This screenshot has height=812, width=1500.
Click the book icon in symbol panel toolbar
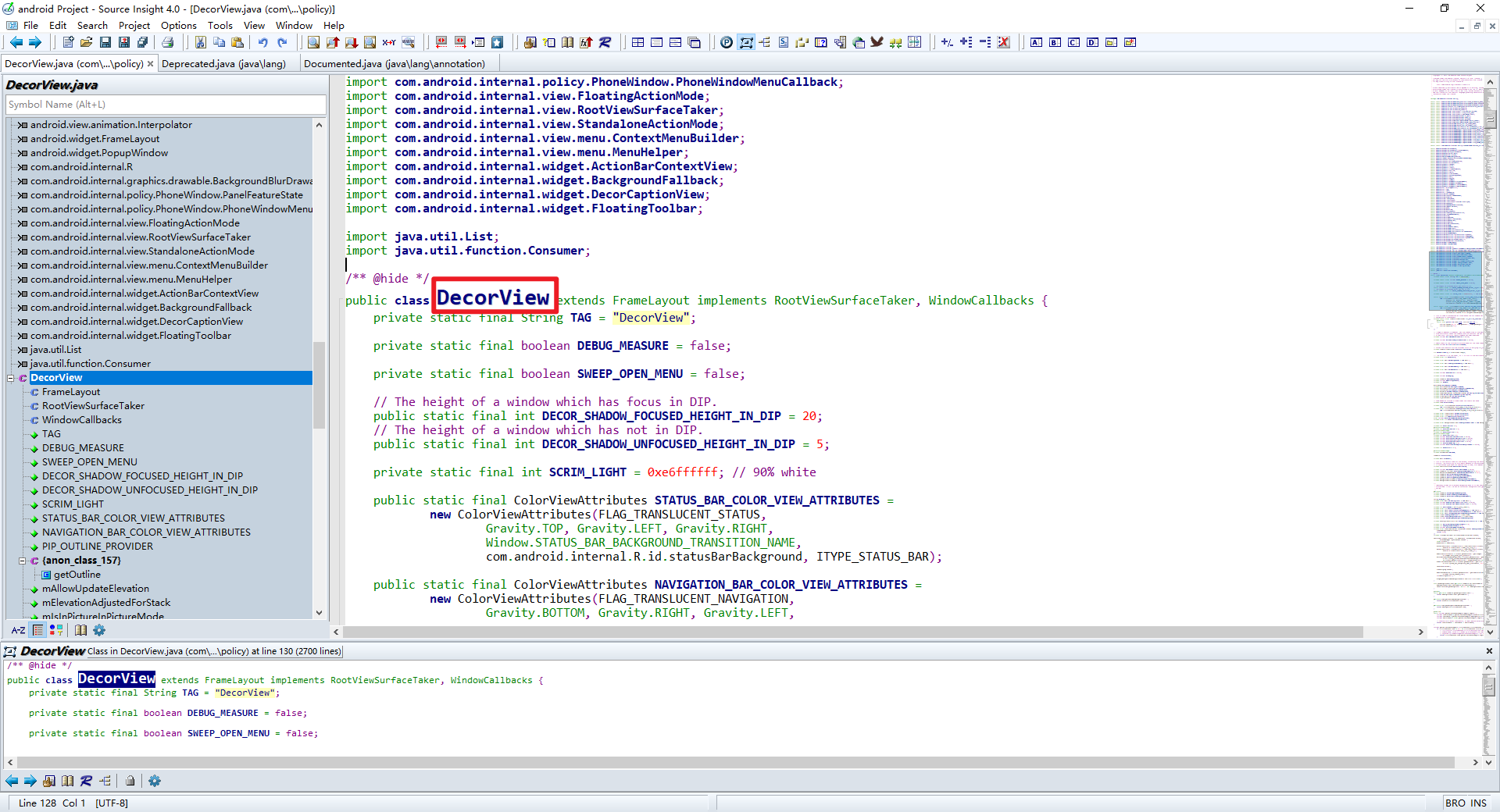click(80, 630)
